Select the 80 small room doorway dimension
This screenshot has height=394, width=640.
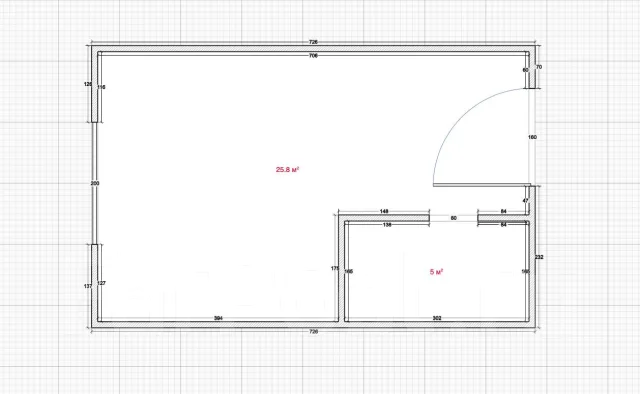click(453, 218)
